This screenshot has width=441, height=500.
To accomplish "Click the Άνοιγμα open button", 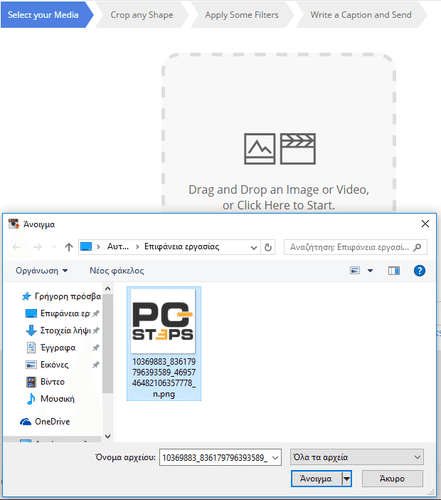I will tap(316, 479).
